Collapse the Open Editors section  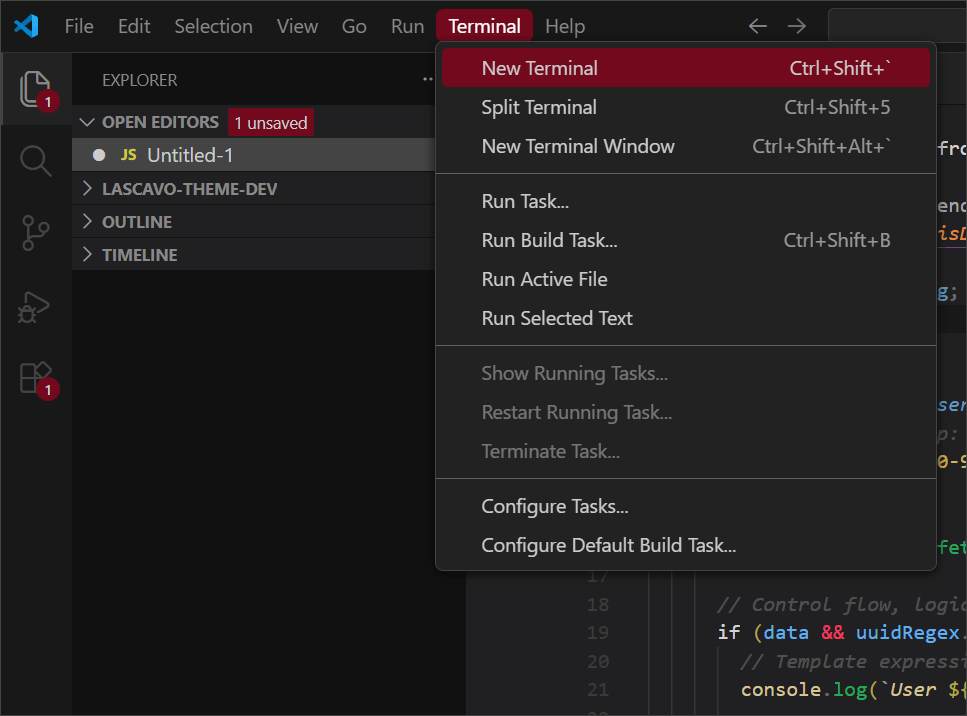click(87, 122)
